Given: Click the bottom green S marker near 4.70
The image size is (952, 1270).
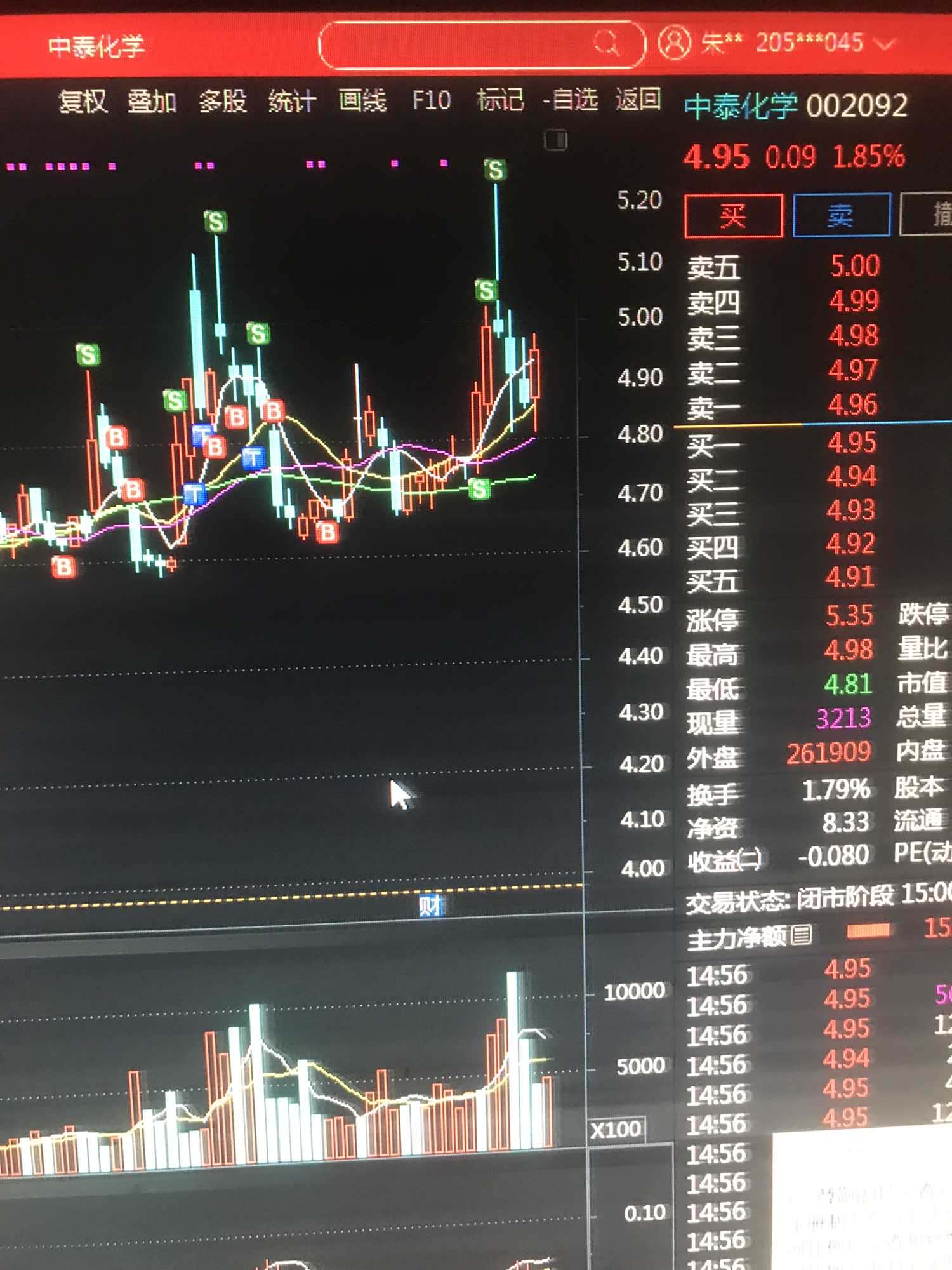Looking at the screenshot, I should [x=479, y=488].
